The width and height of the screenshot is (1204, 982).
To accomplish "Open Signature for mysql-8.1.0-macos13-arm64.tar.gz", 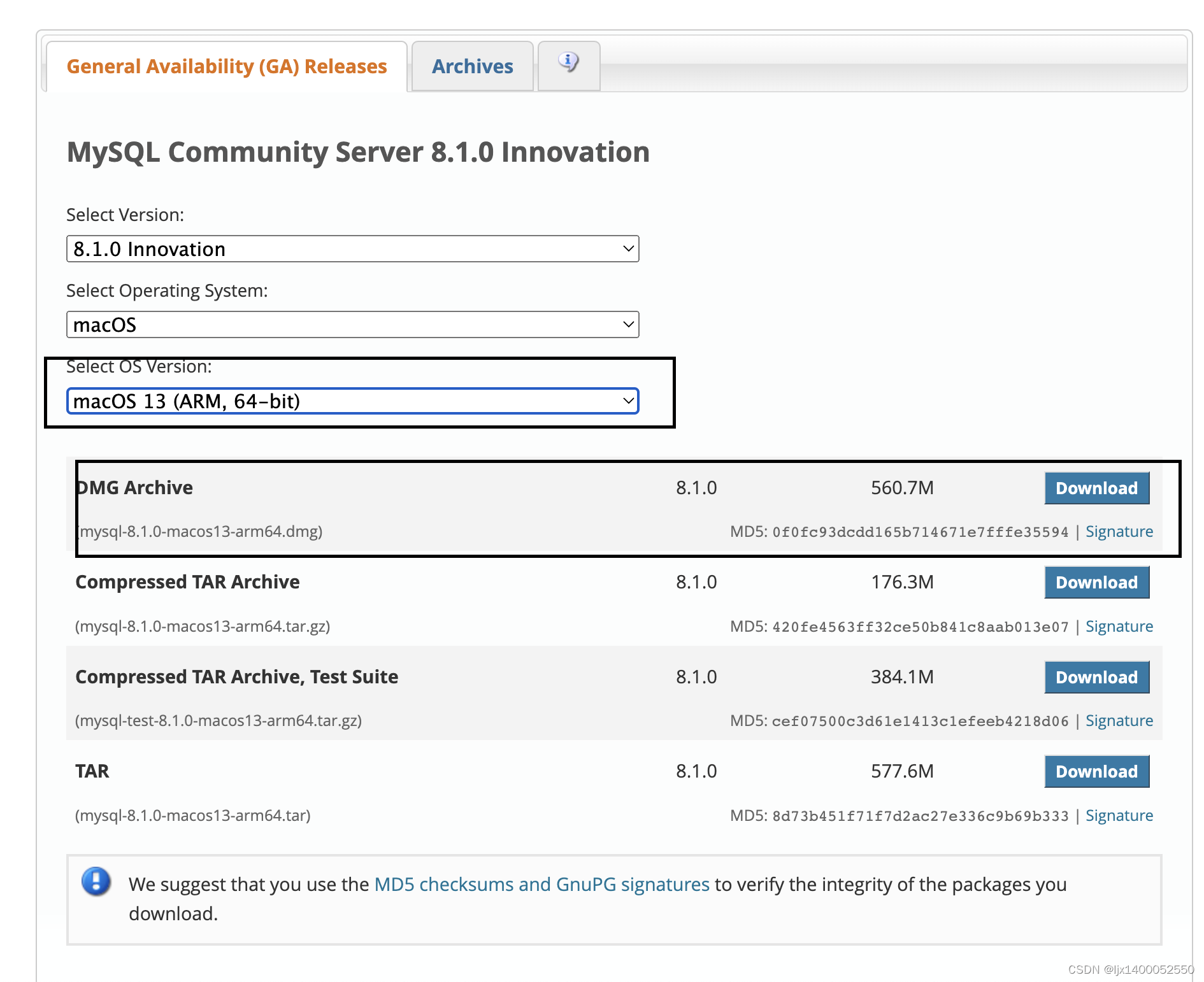I will pos(1119,627).
